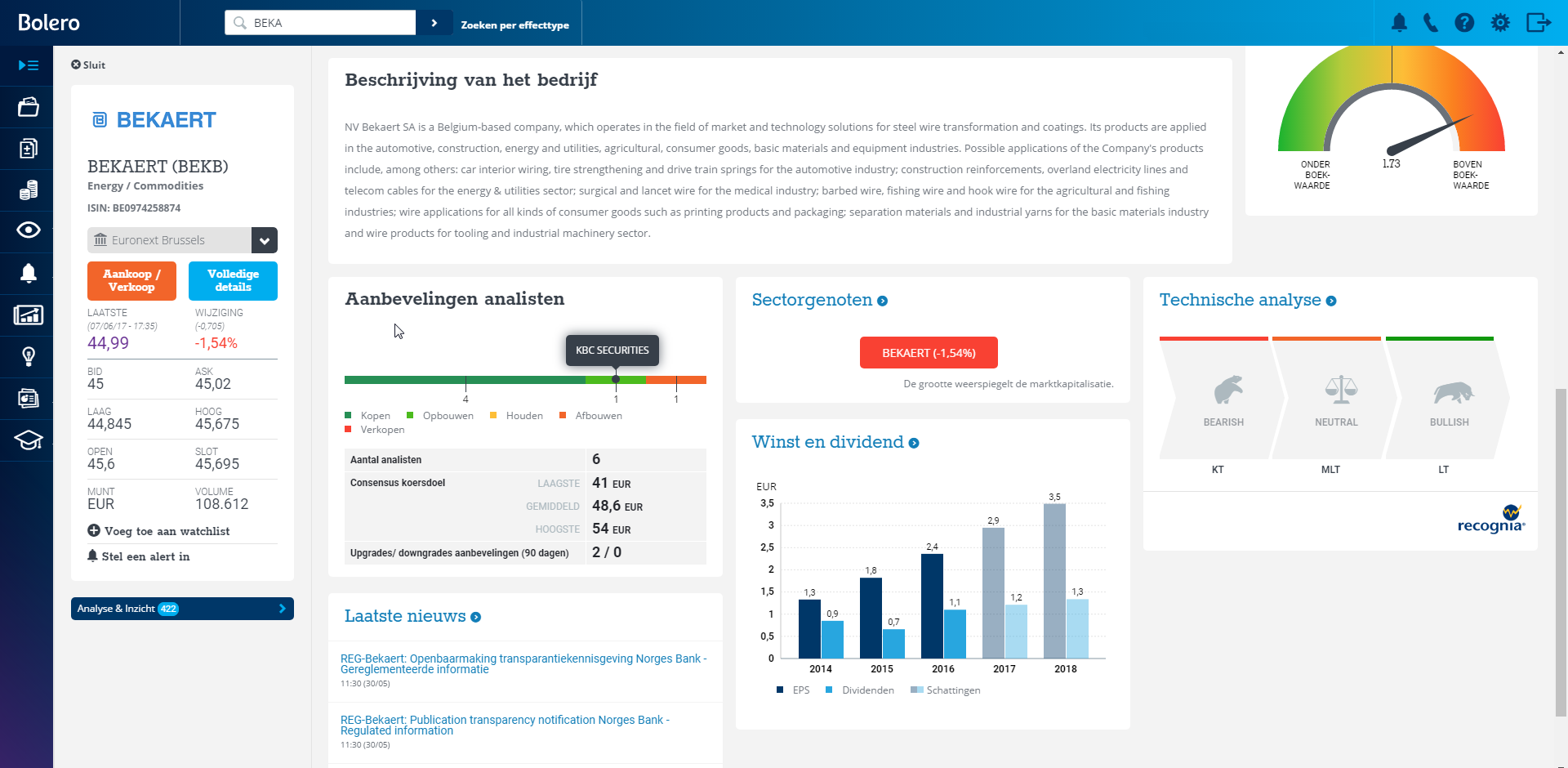Open the Winst en dividend heading link
The height and width of the screenshot is (768, 1568).
tap(827, 442)
